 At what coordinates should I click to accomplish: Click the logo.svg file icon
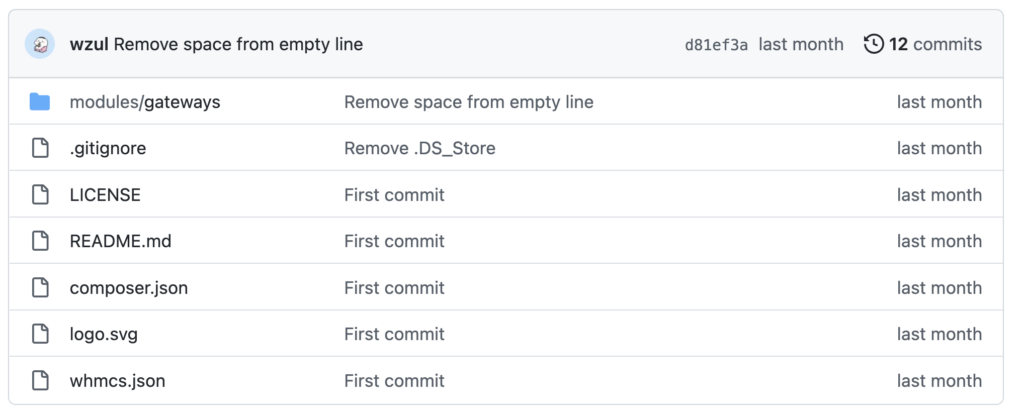40,334
